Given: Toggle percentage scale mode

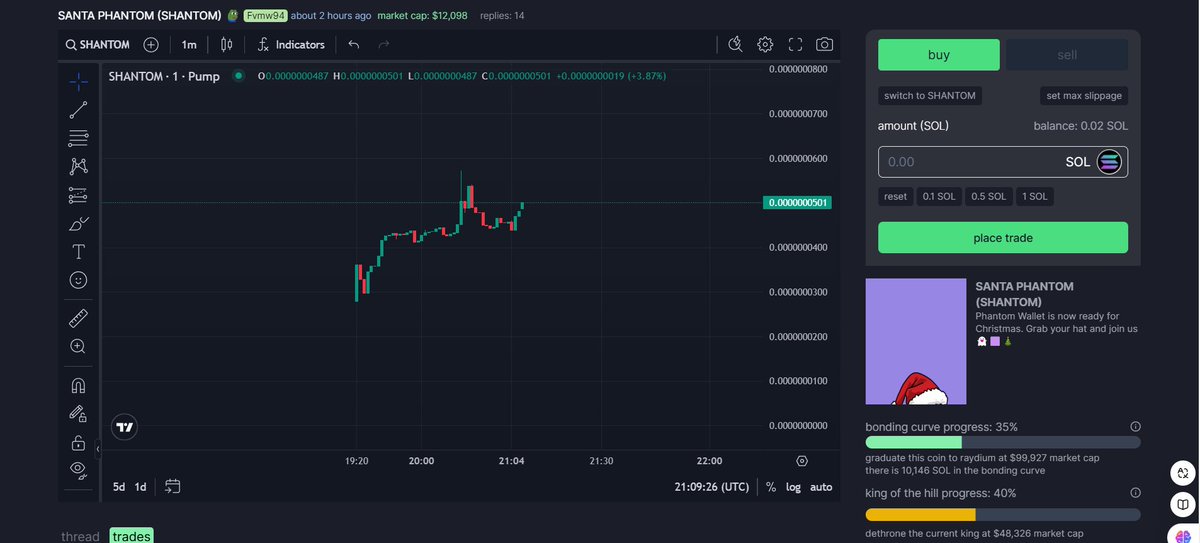Looking at the screenshot, I should point(771,487).
